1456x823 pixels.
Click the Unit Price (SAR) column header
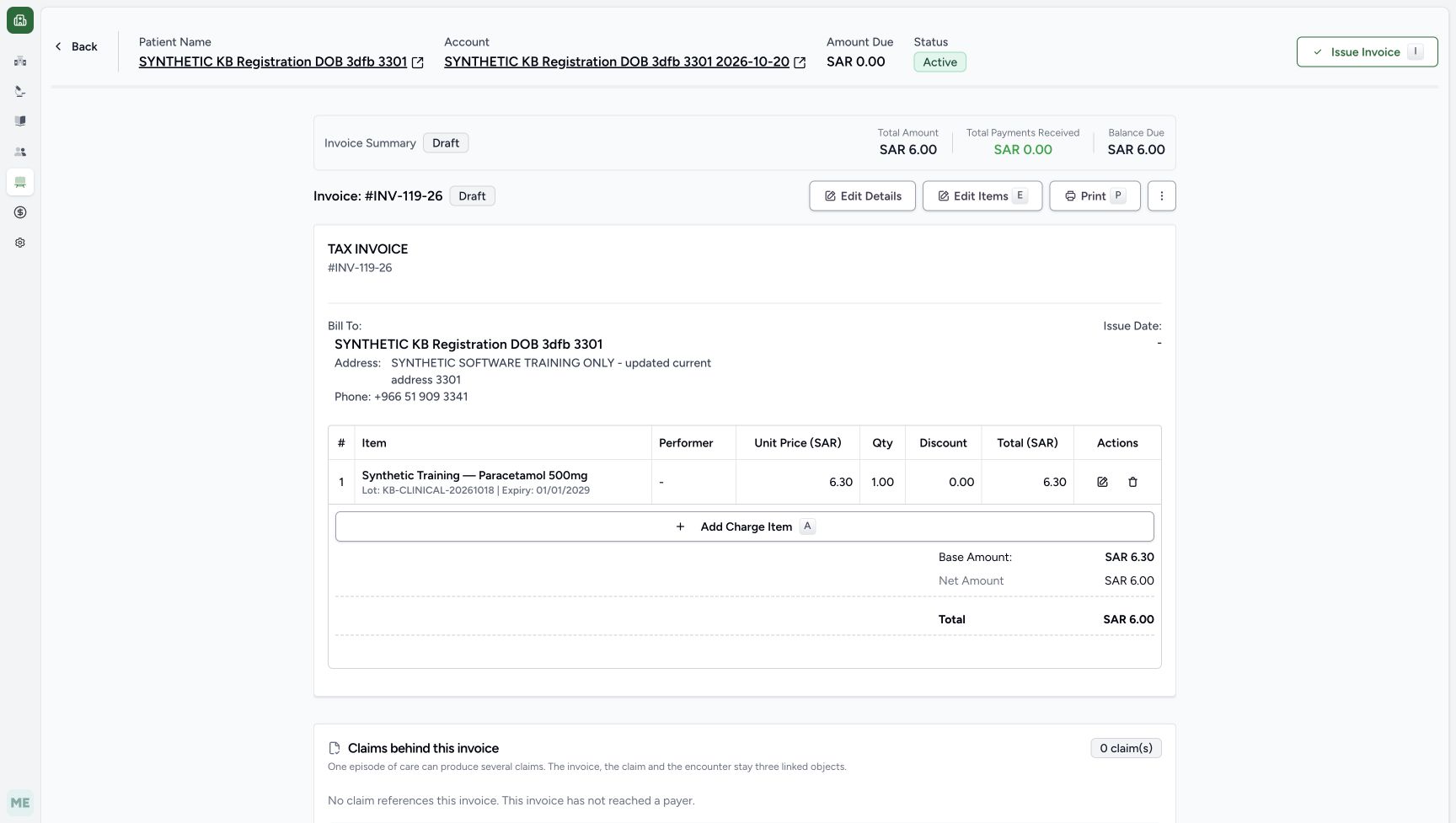click(x=798, y=443)
